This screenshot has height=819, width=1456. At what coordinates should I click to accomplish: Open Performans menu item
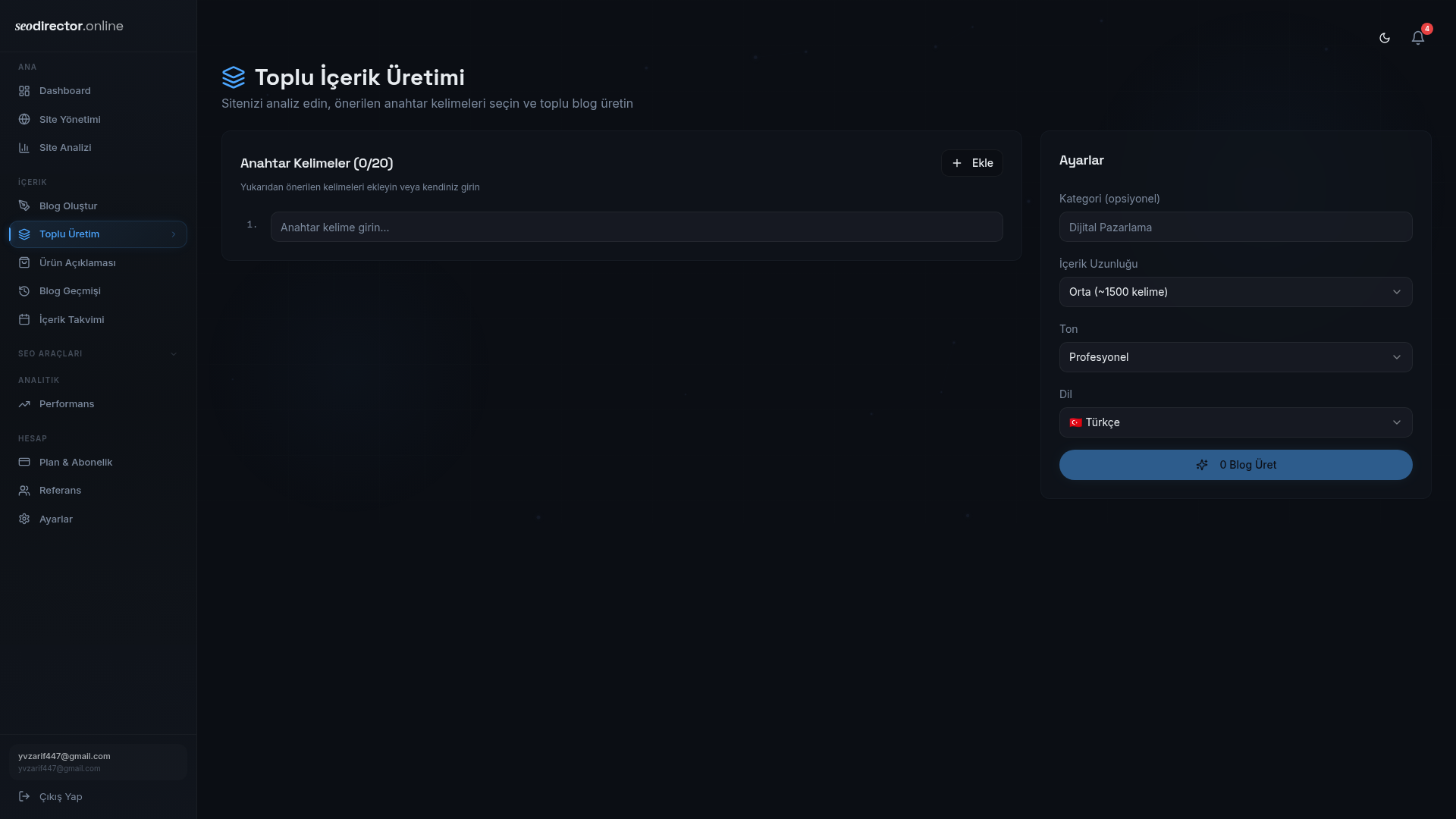coord(67,404)
